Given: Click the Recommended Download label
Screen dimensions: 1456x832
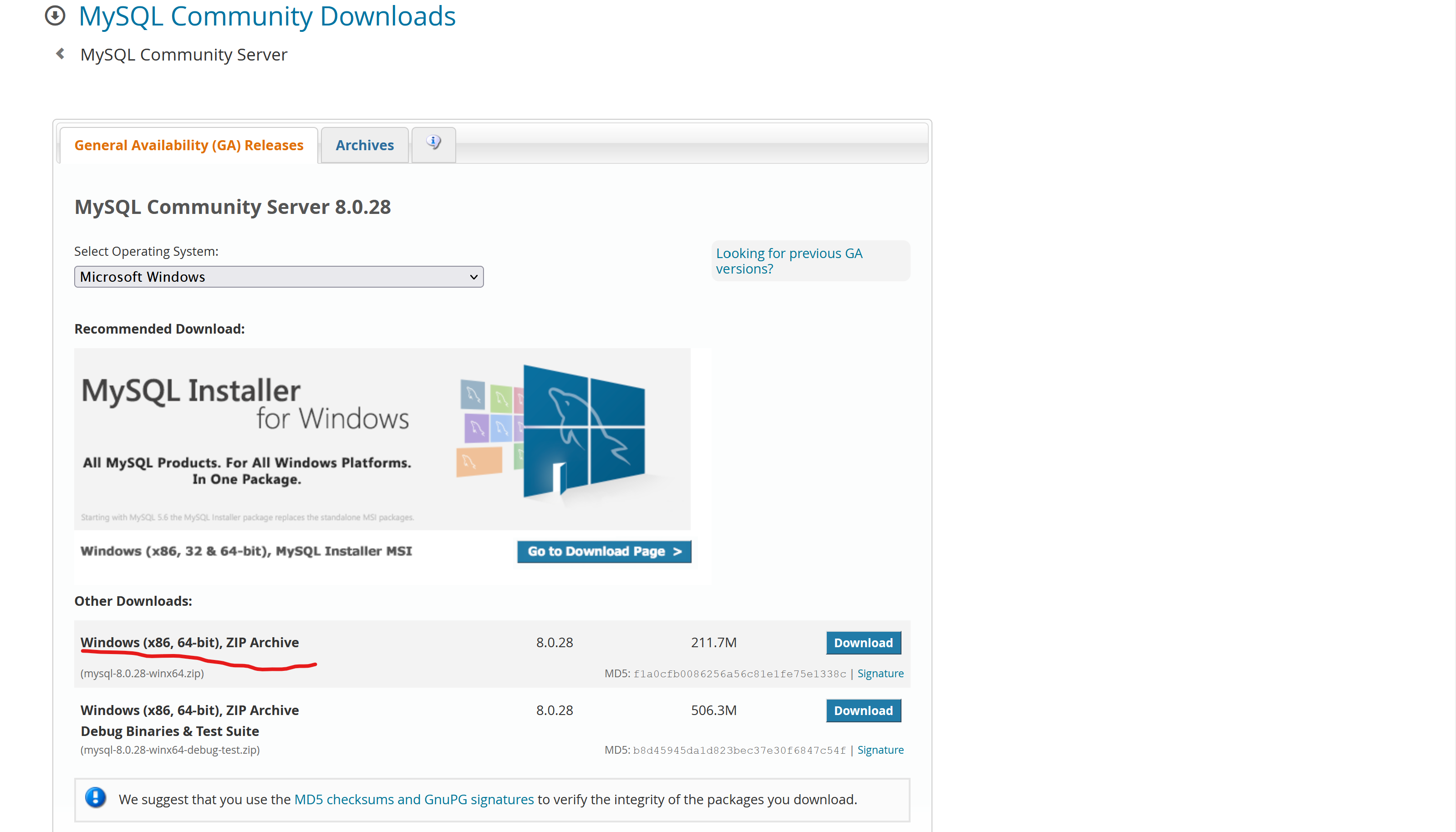Looking at the screenshot, I should point(159,329).
